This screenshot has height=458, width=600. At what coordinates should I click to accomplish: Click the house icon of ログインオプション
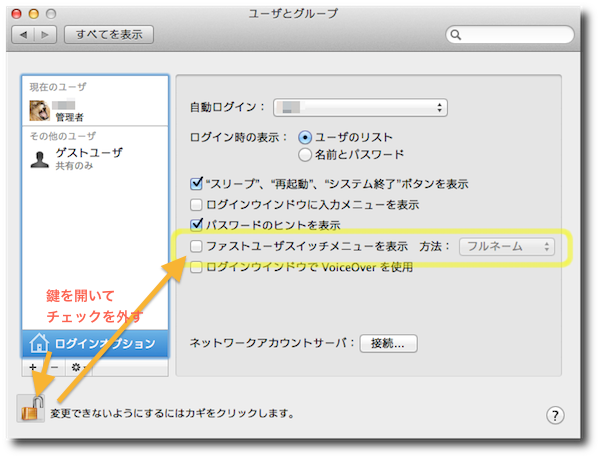pos(39,343)
